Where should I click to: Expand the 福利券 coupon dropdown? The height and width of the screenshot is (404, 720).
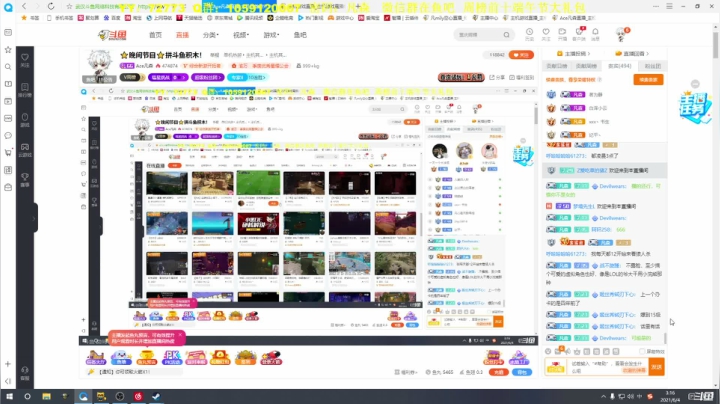pyautogui.click(x=406, y=372)
